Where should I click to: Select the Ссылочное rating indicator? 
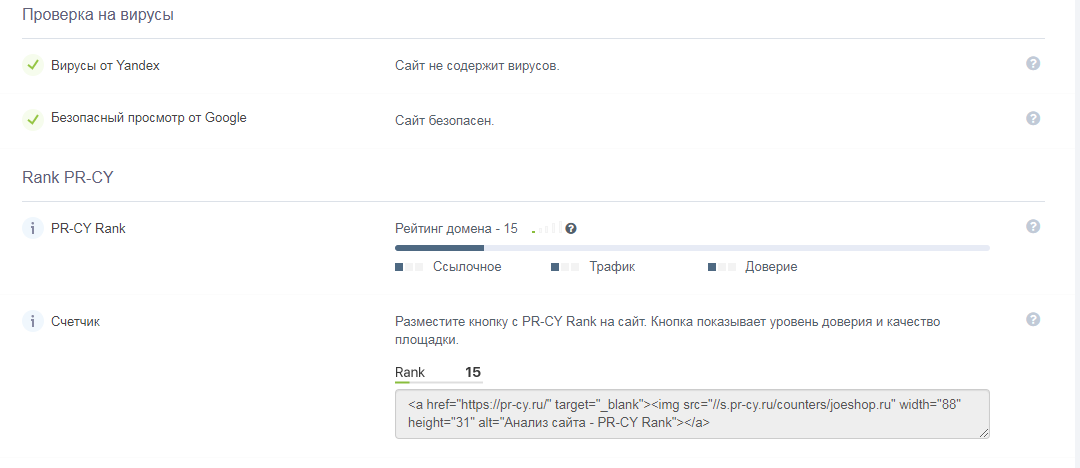pyautogui.click(x=448, y=267)
